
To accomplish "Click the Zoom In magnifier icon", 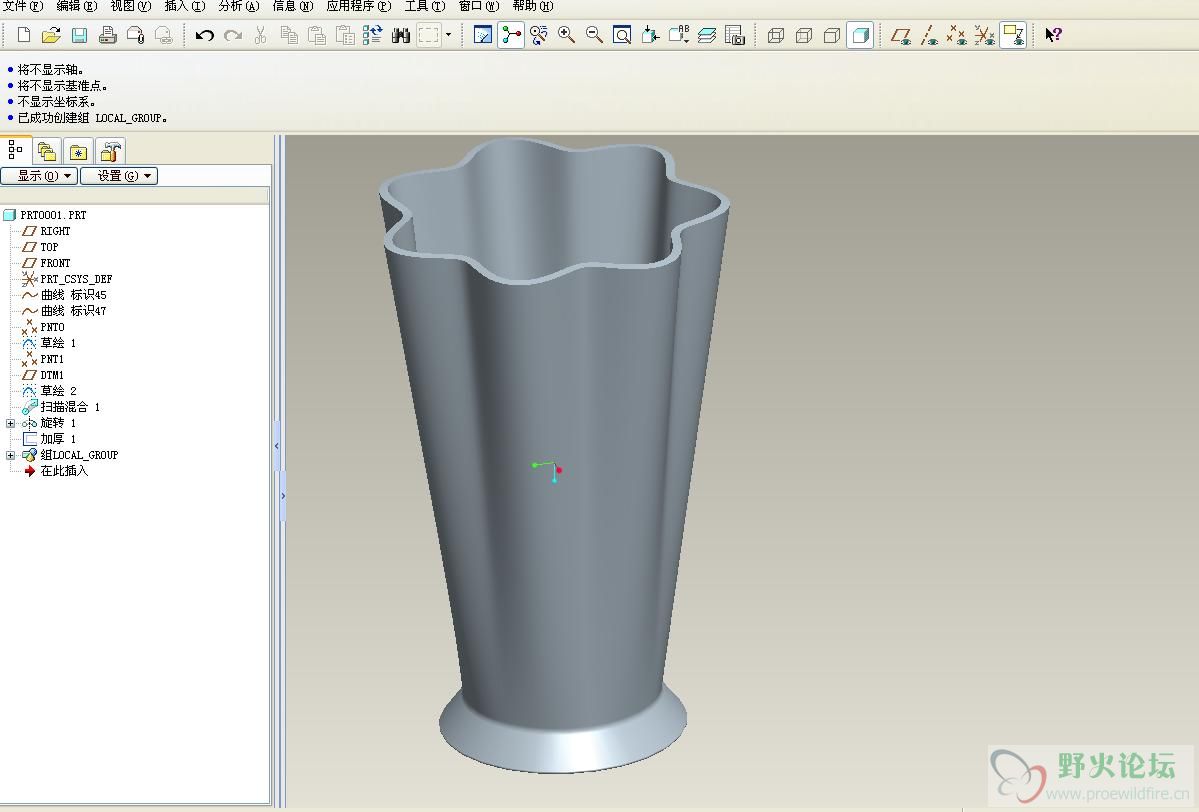I will click(567, 34).
